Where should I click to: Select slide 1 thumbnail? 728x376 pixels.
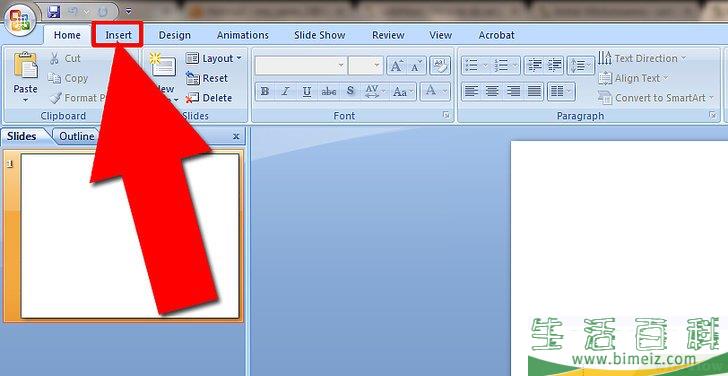pyautogui.click(x=130, y=236)
